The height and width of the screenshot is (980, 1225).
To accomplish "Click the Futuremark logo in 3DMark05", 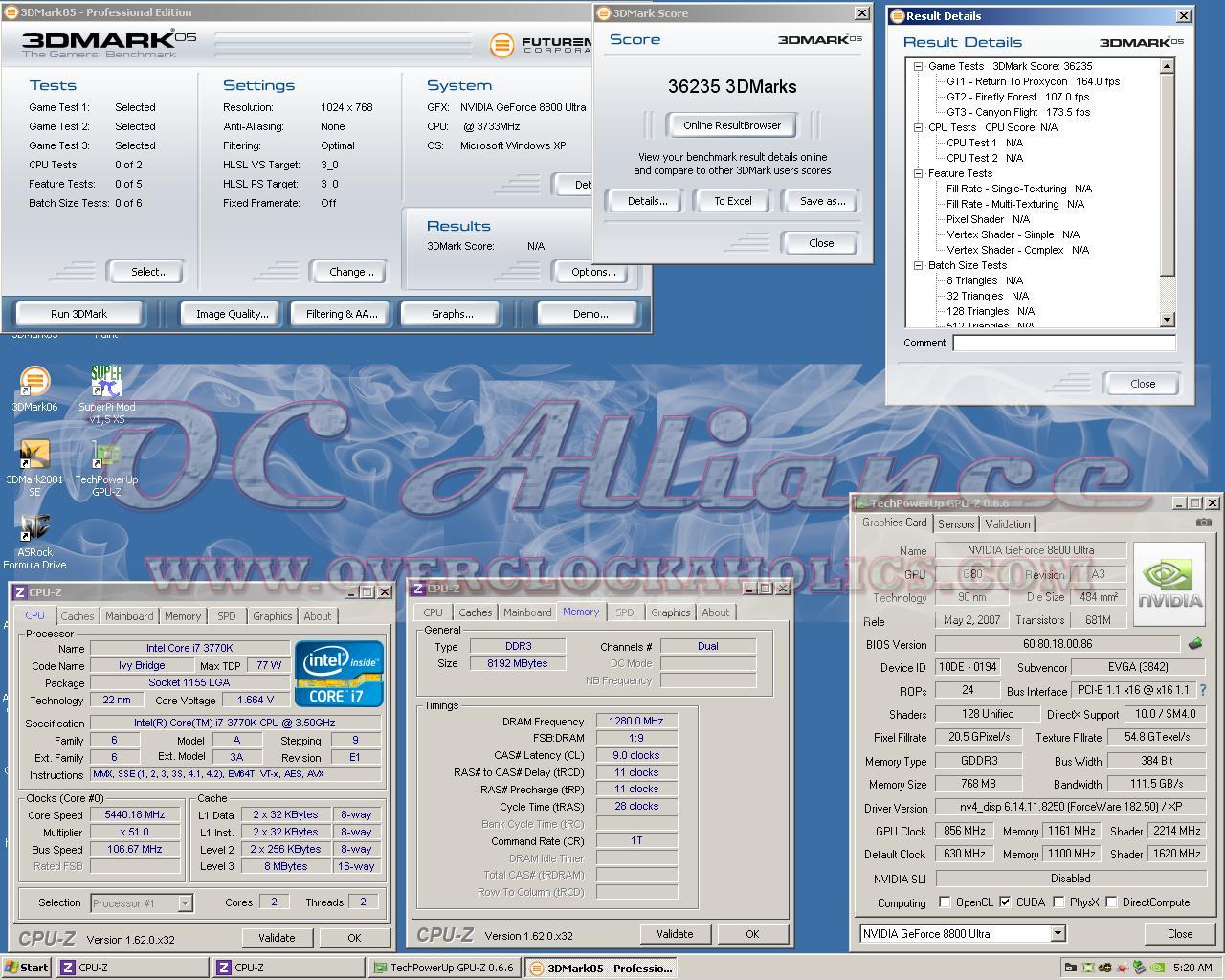I will [x=541, y=44].
